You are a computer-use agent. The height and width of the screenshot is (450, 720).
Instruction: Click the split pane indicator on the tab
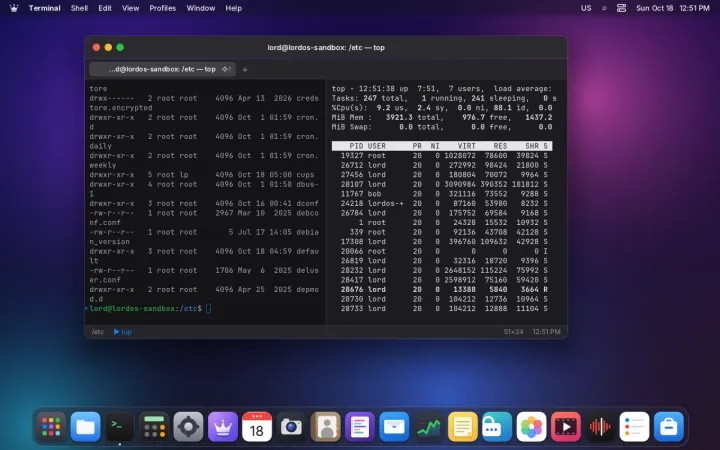tap(226, 69)
